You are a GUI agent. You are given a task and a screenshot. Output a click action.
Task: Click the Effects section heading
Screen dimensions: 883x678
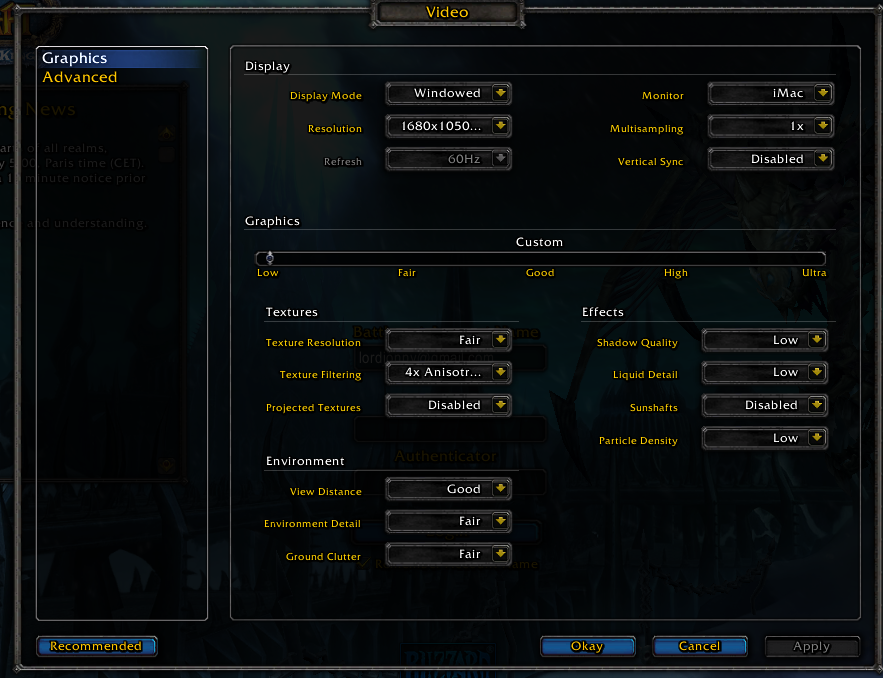click(603, 311)
